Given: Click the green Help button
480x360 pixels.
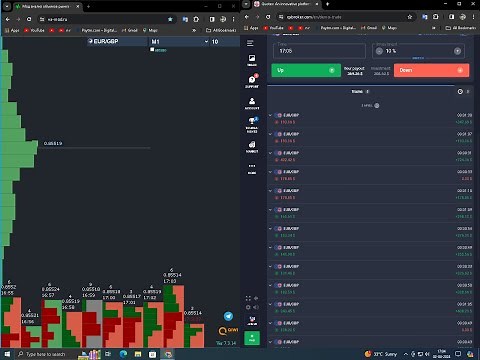Looking at the screenshot, I should [x=252, y=338].
